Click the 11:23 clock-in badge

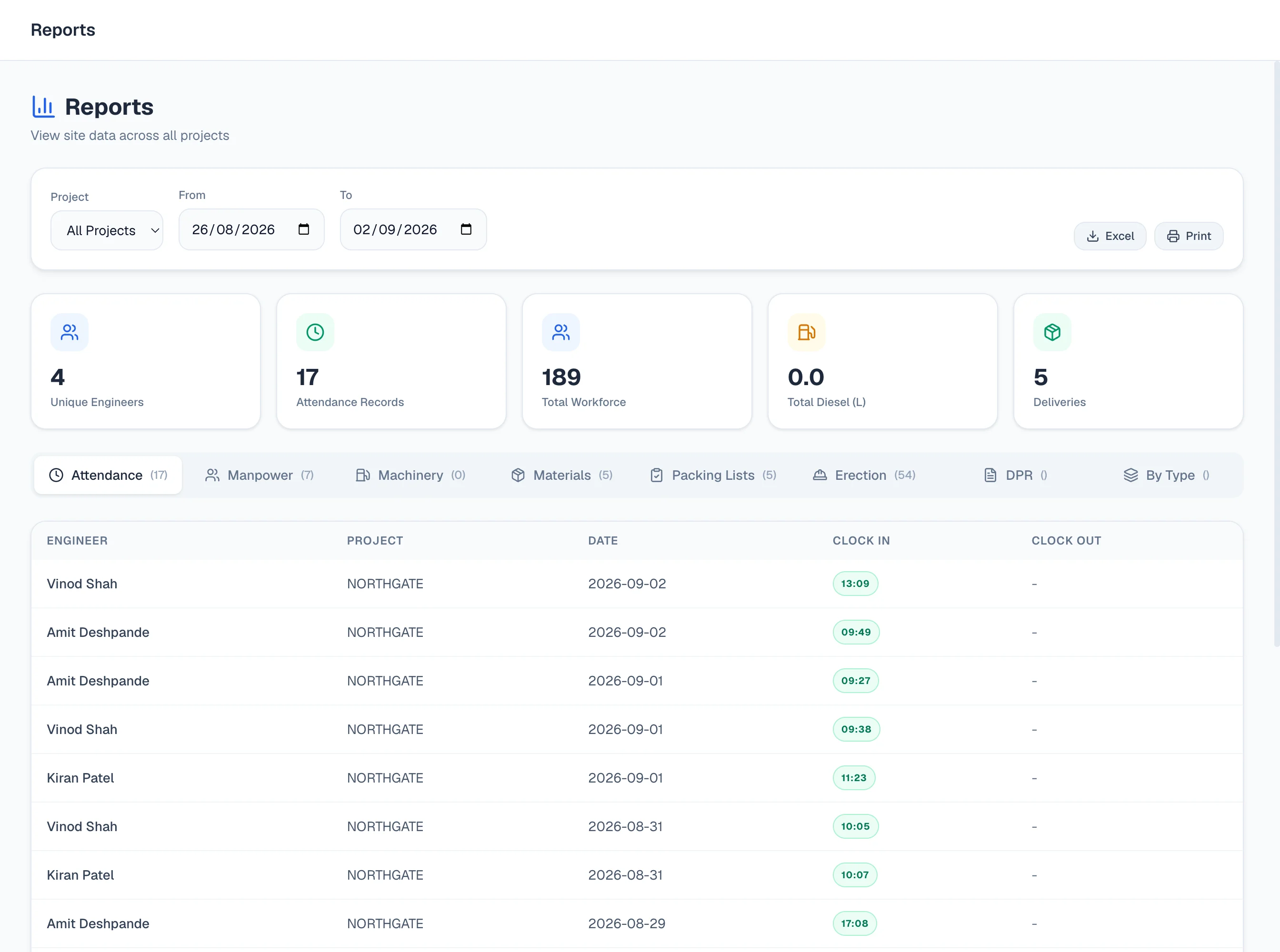tap(854, 778)
